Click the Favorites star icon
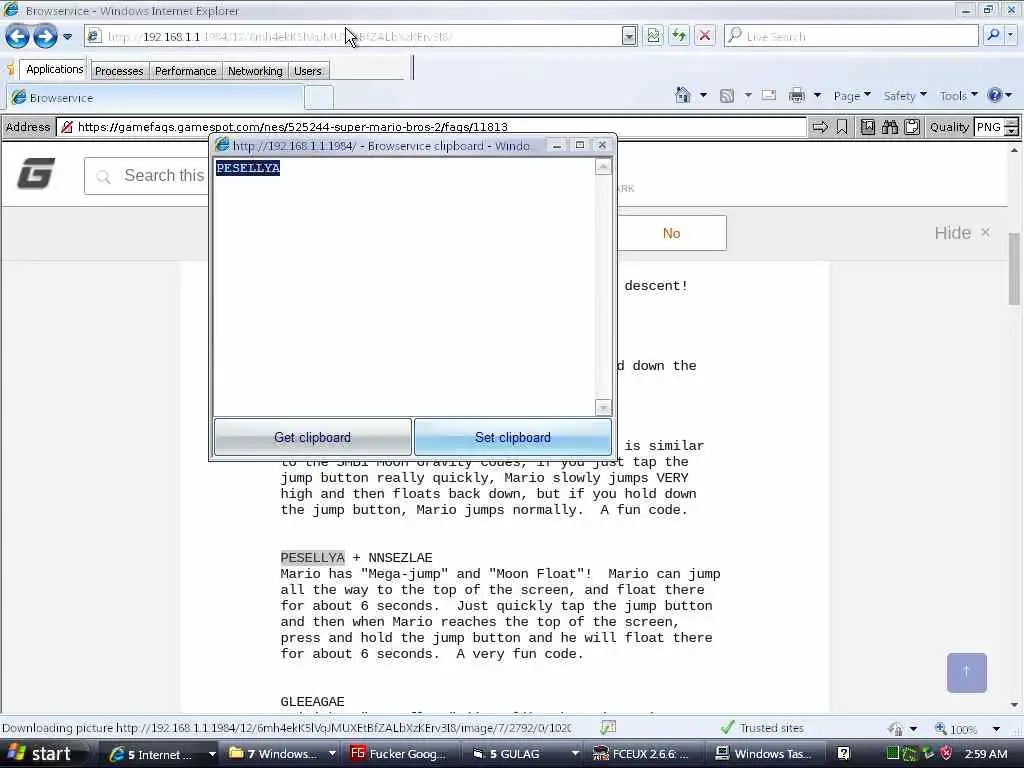This screenshot has height=768, width=1024. pos(11,69)
